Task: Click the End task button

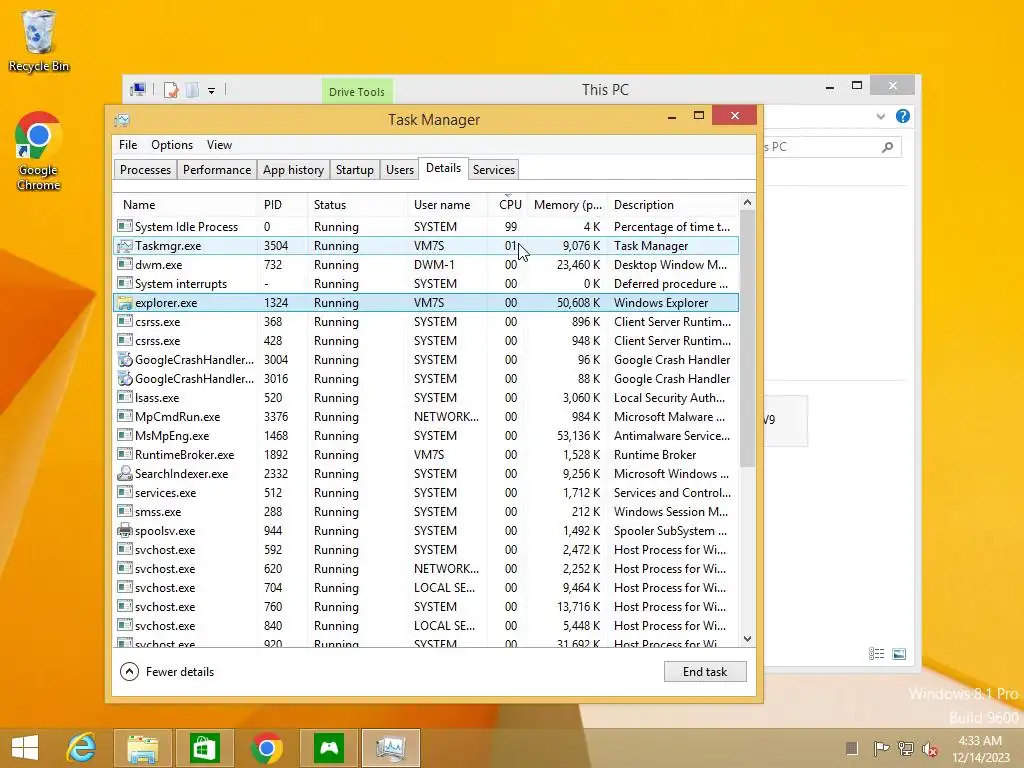Action: [x=705, y=671]
